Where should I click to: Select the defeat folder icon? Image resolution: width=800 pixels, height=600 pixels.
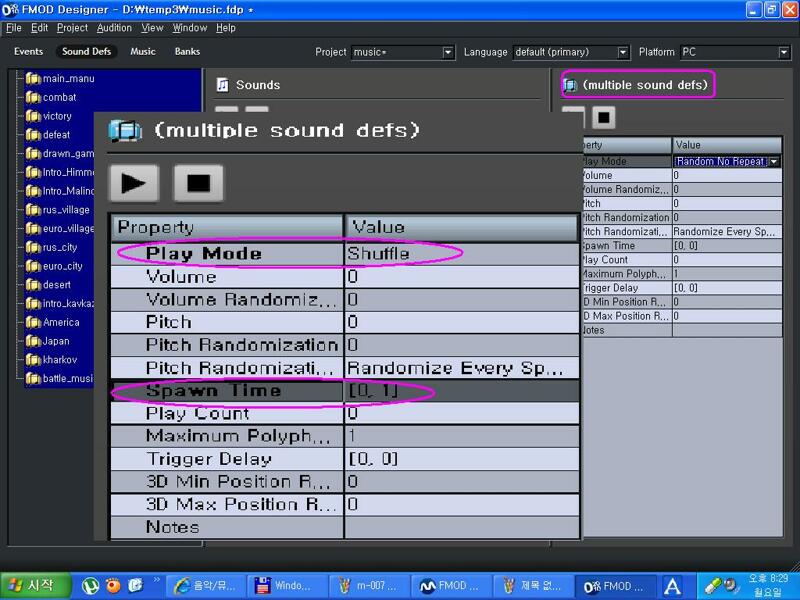33,135
